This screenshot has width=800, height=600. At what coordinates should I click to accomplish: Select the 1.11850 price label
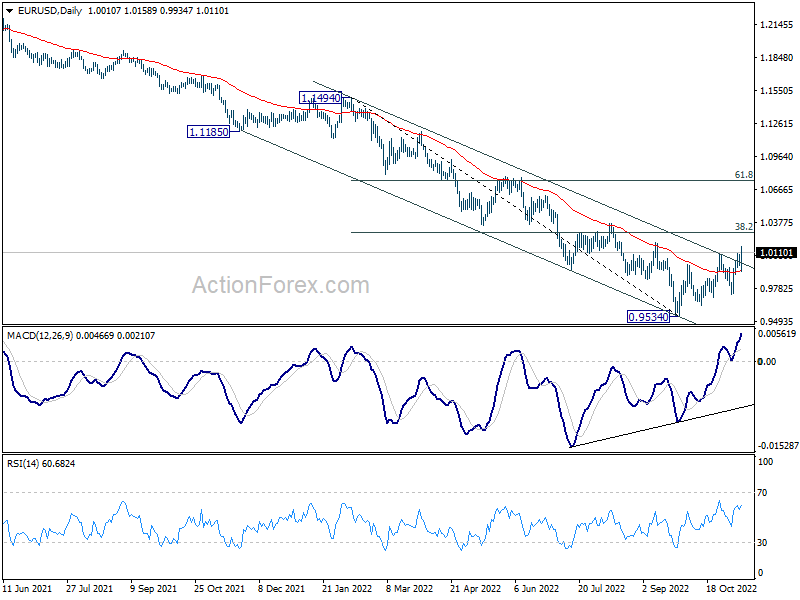209,132
